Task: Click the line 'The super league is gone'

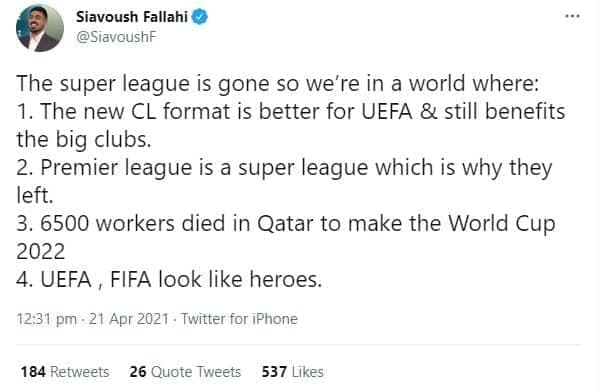Action: [278, 84]
